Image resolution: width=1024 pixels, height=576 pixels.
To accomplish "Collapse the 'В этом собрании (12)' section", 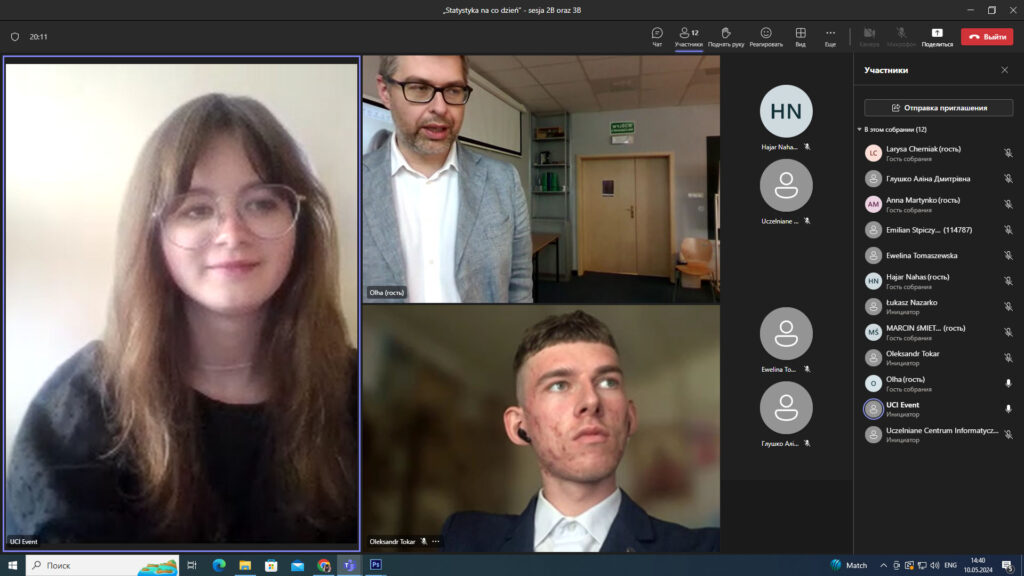I will point(859,129).
